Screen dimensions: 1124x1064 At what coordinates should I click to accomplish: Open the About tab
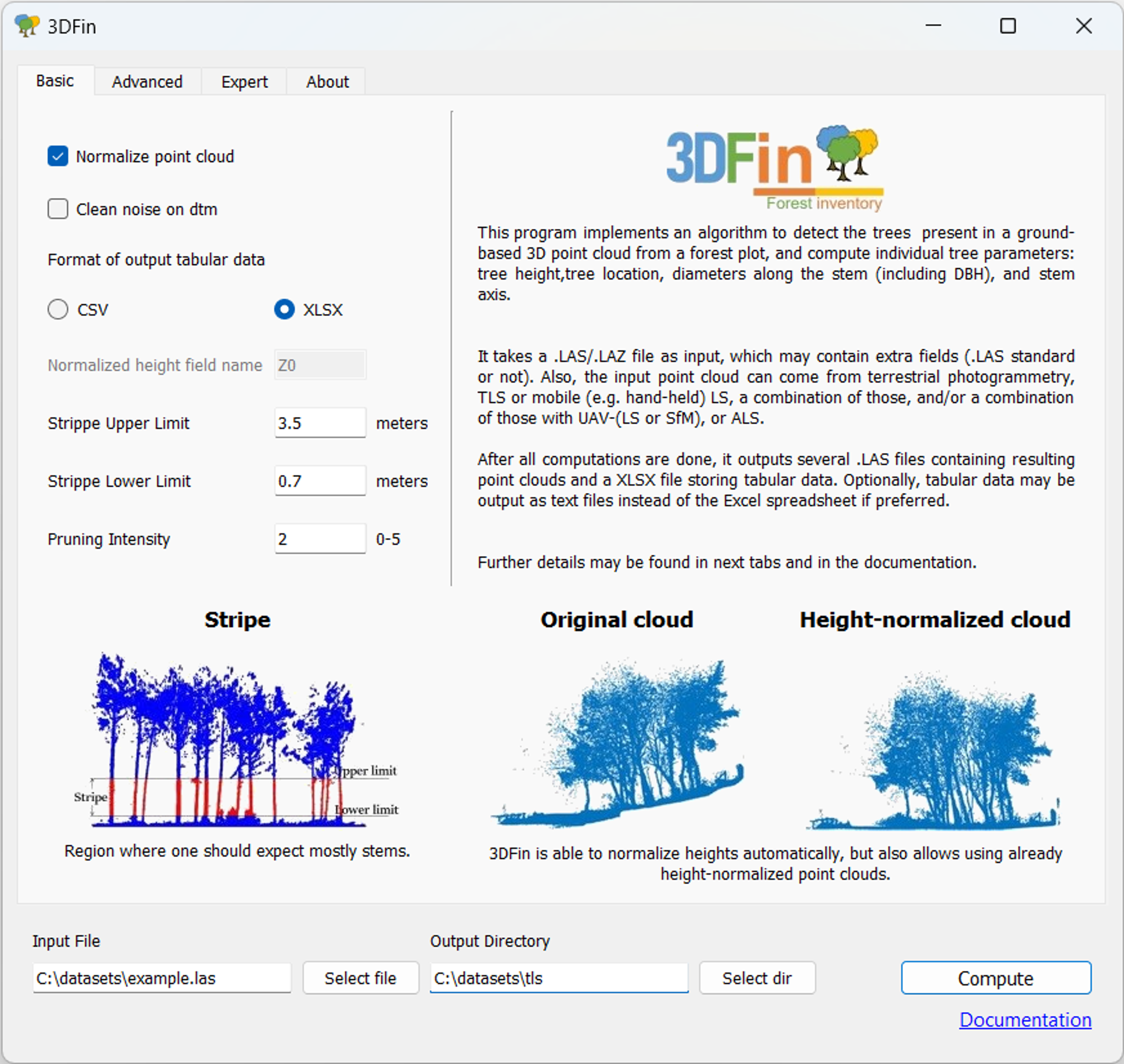pos(327,82)
